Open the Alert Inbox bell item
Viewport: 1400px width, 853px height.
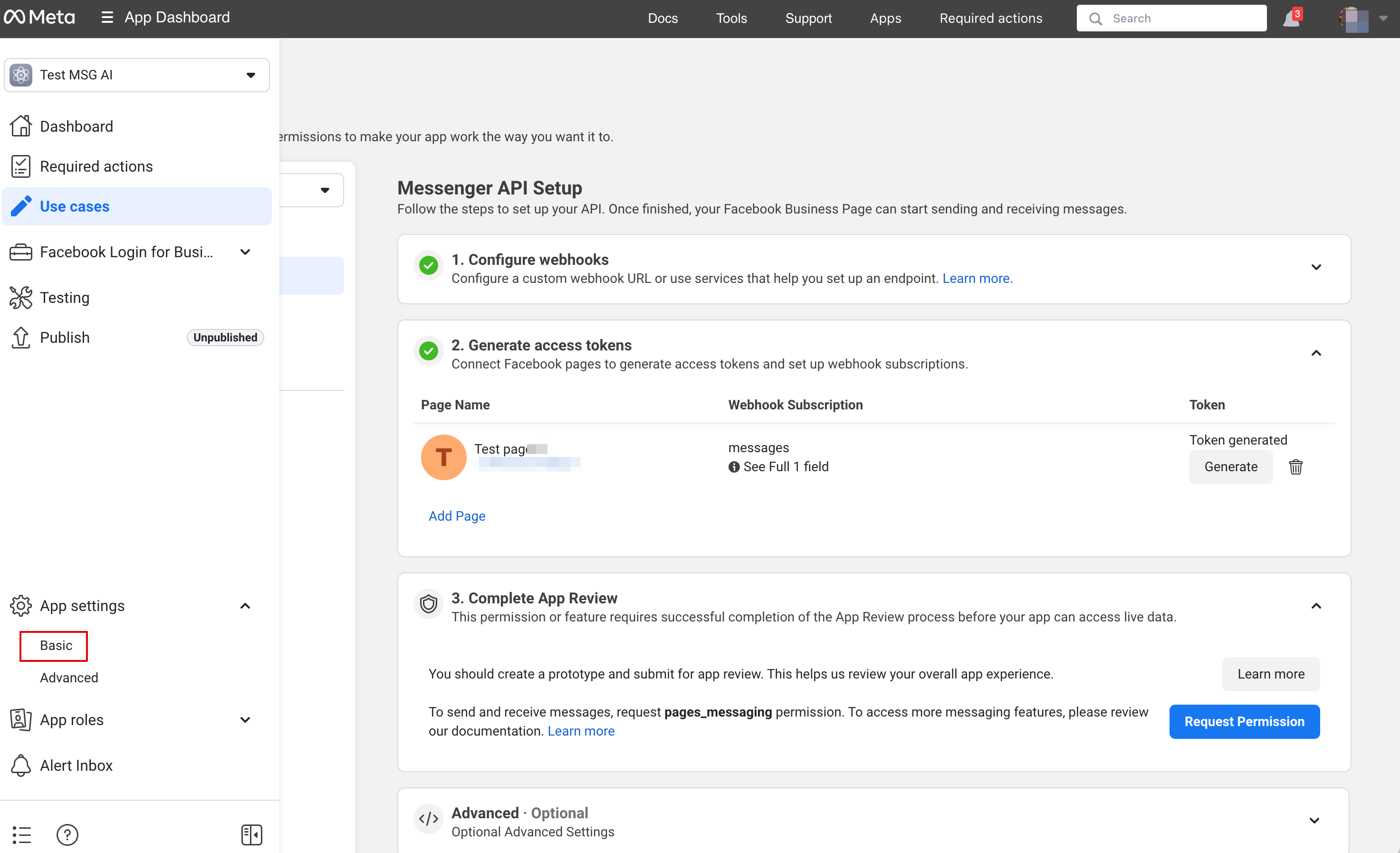(x=76, y=766)
